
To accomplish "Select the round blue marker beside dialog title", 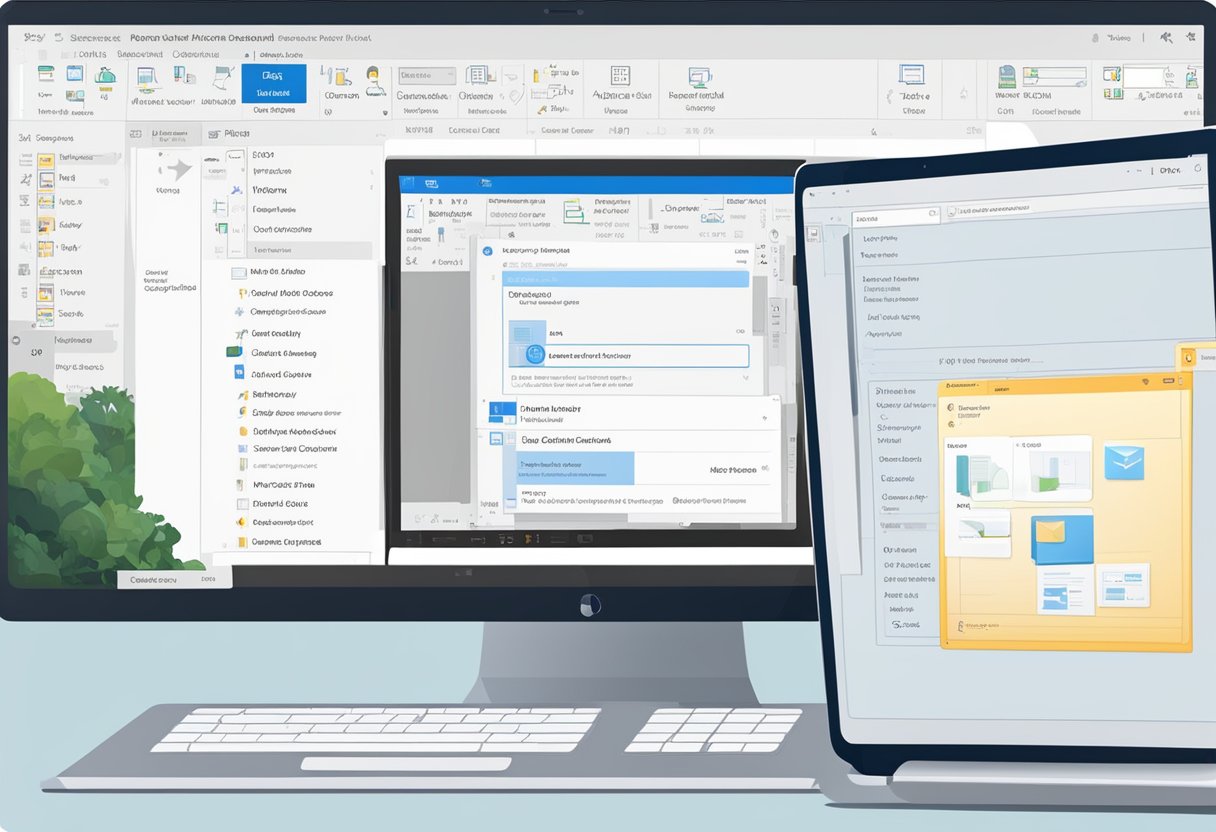I will point(487,252).
